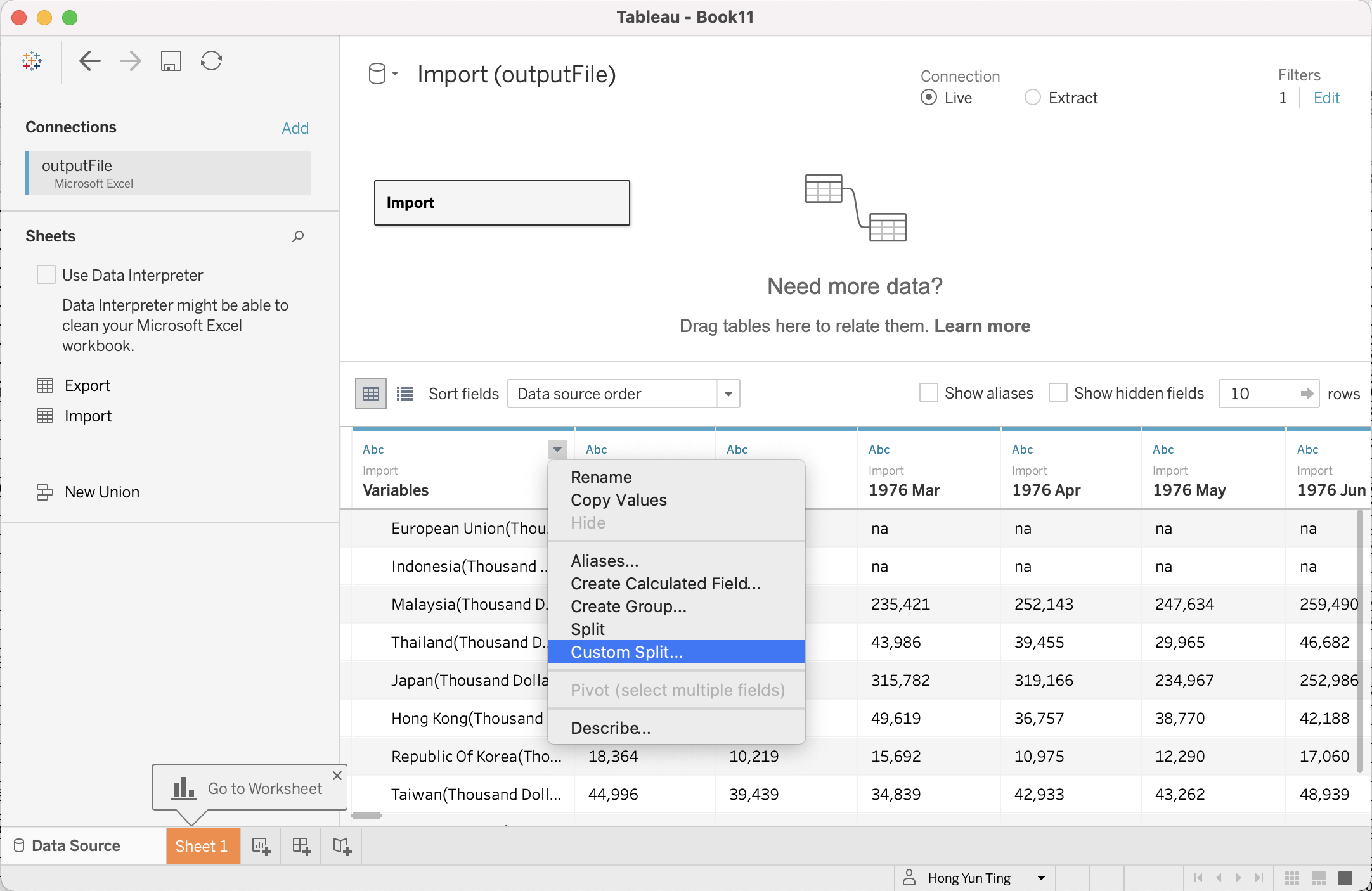Select Create Calculated Field menu entry
Image resolution: width=1372 pixels, height=891 pixels.
pyautogui.click(x=665, y=584)
